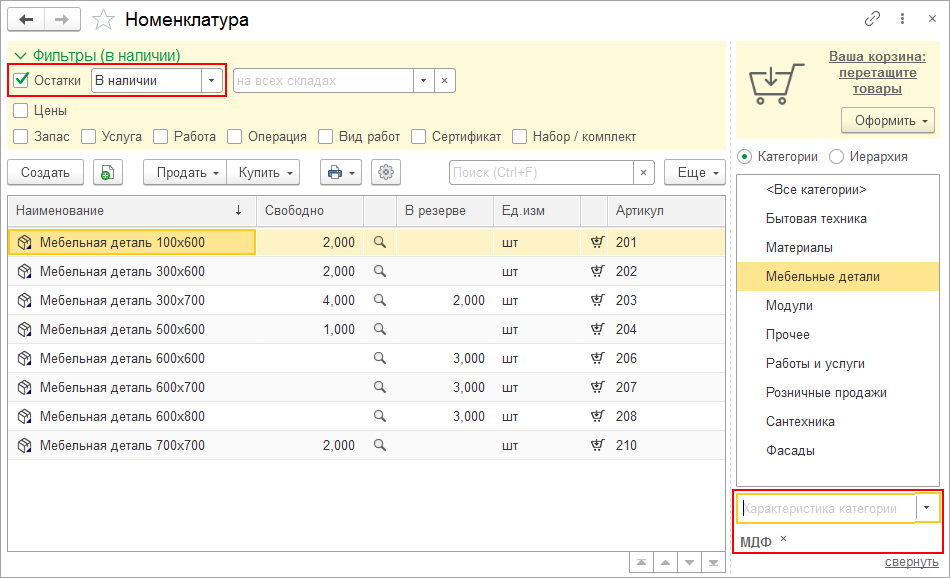Toggle sort arrow in Наименование column header
This screenshot has height=578, width=950.
pyautogui.click(x=239, y=210)
